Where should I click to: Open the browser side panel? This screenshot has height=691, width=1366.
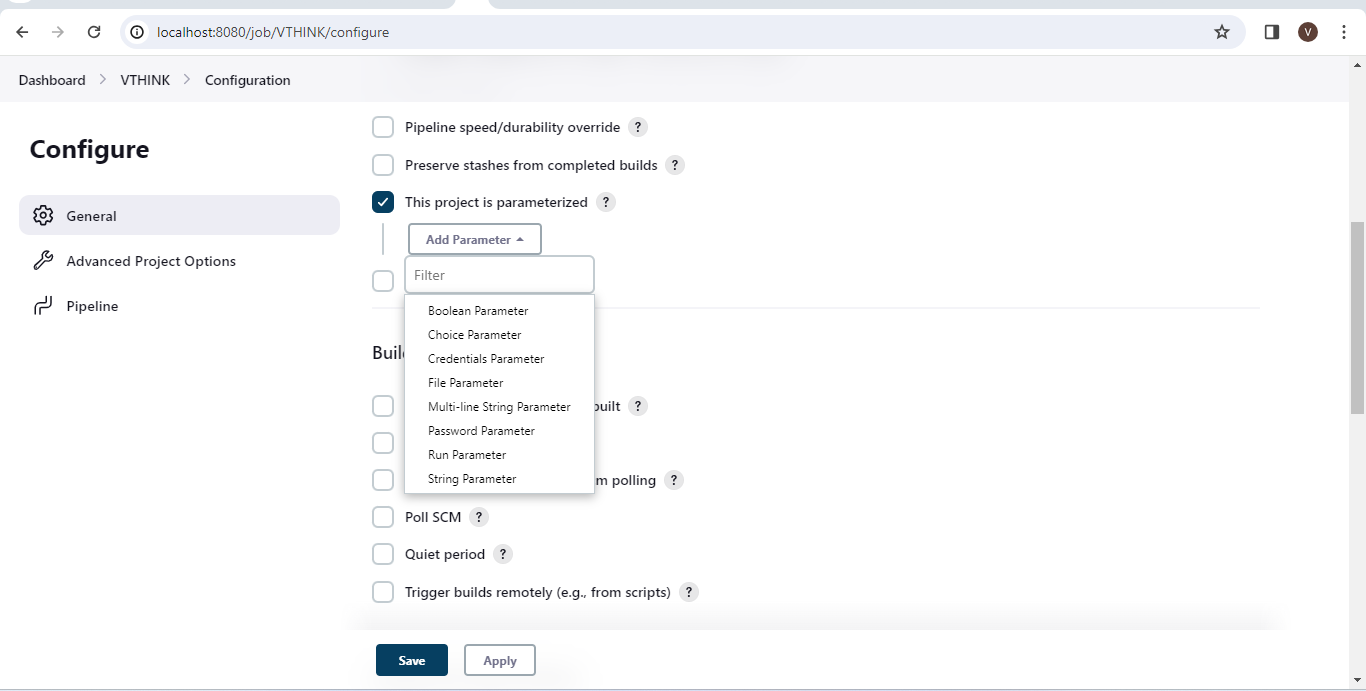[x=1272, y=32]
